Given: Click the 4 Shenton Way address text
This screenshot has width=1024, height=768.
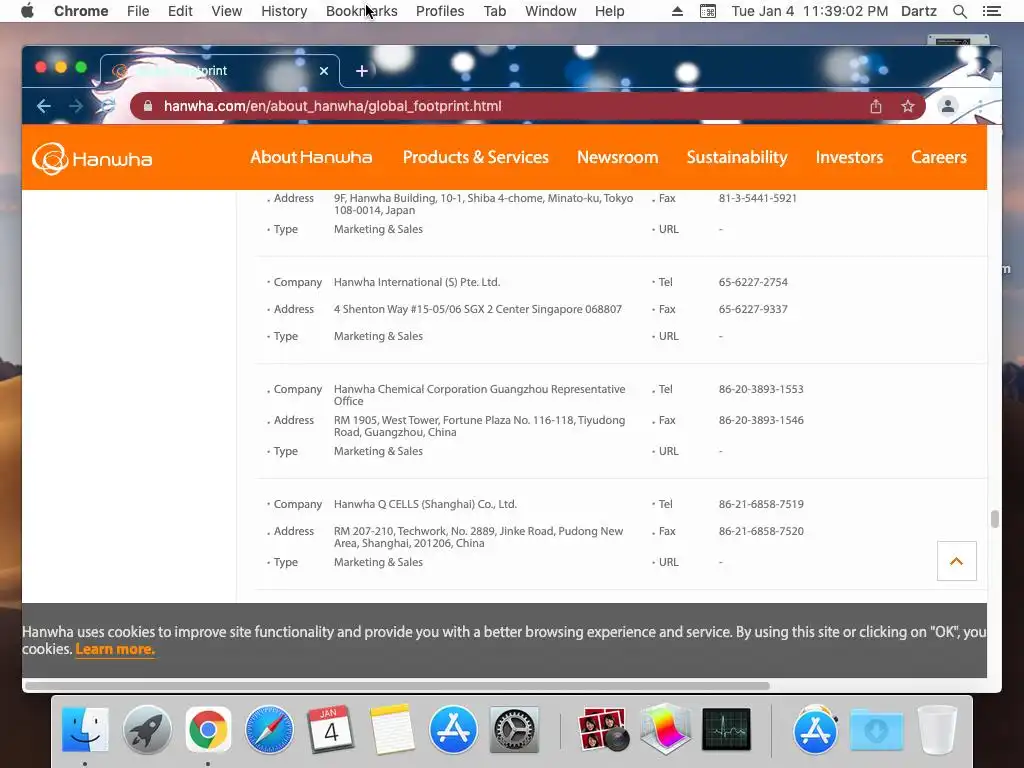Looking at the screenshot, I should (x=477, y=309).
